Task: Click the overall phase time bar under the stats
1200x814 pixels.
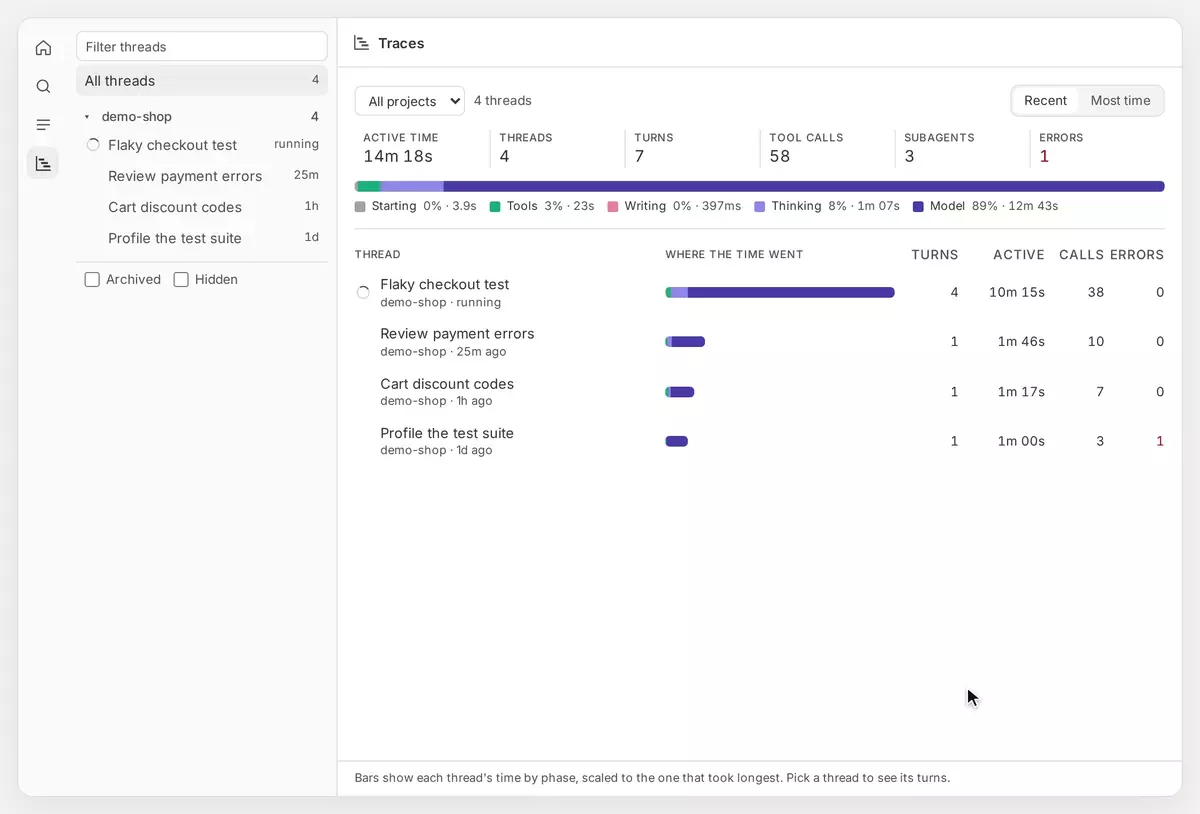Action: pos(760,186)
